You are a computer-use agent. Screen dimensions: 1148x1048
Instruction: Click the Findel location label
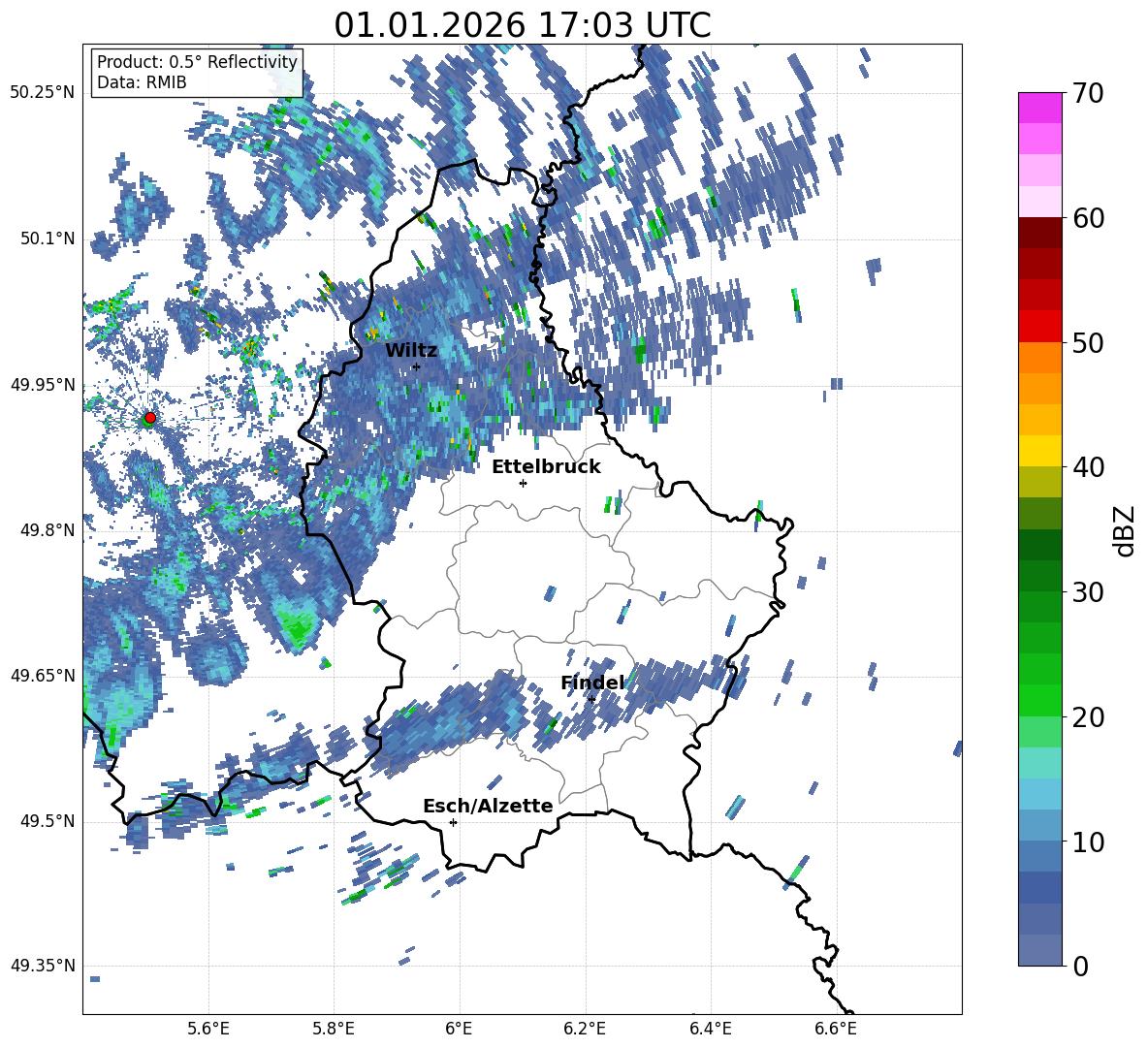click(x=592, y=683)
